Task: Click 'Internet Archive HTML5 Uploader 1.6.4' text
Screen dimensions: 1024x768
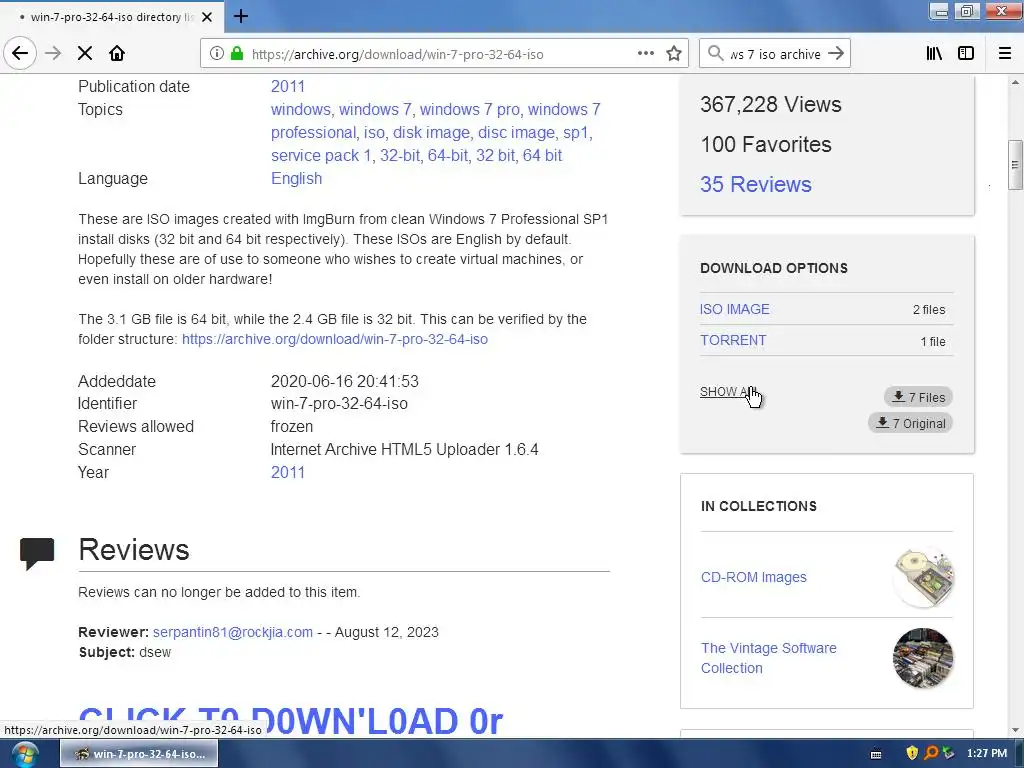Action: 404,449
